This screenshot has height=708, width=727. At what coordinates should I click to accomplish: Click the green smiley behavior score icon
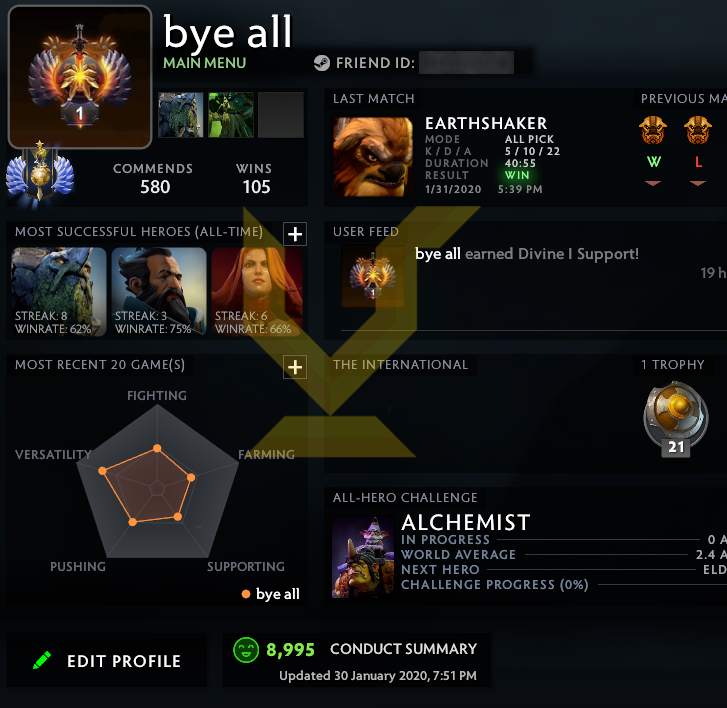click(x=246, y=650)
